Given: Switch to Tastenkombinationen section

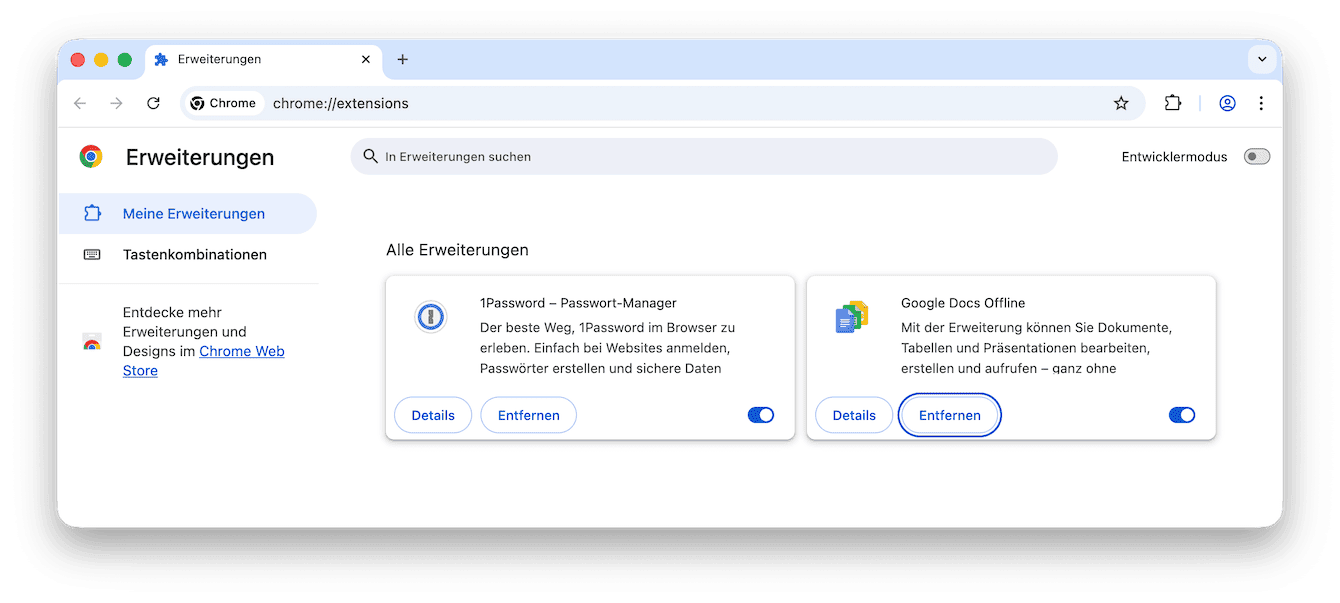Looking at the screenshot, I should click(195, 254).
